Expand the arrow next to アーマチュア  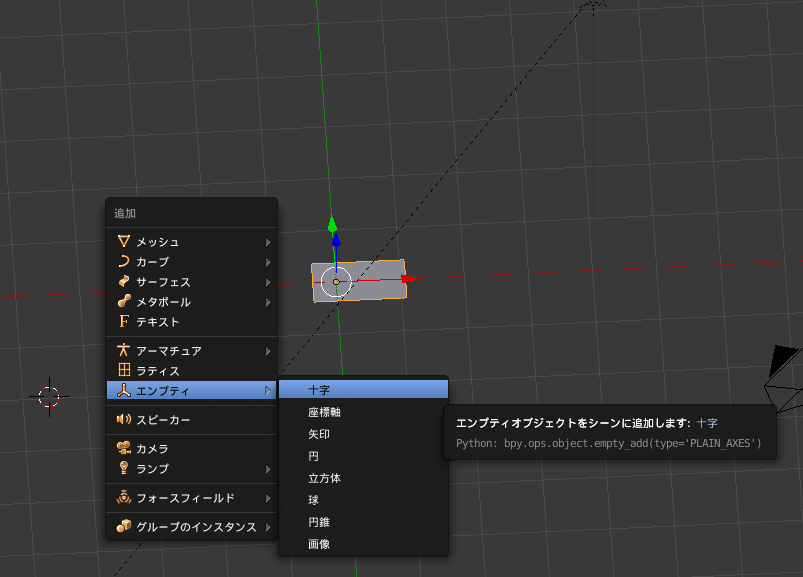[268, 351]
